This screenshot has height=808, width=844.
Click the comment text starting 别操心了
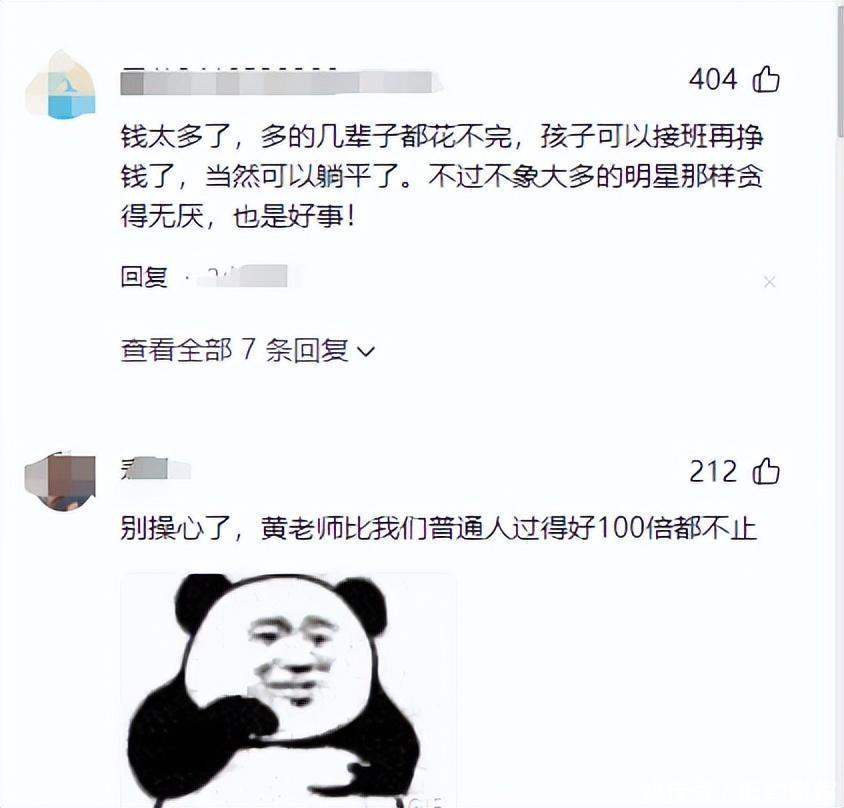tap(439, 528)
